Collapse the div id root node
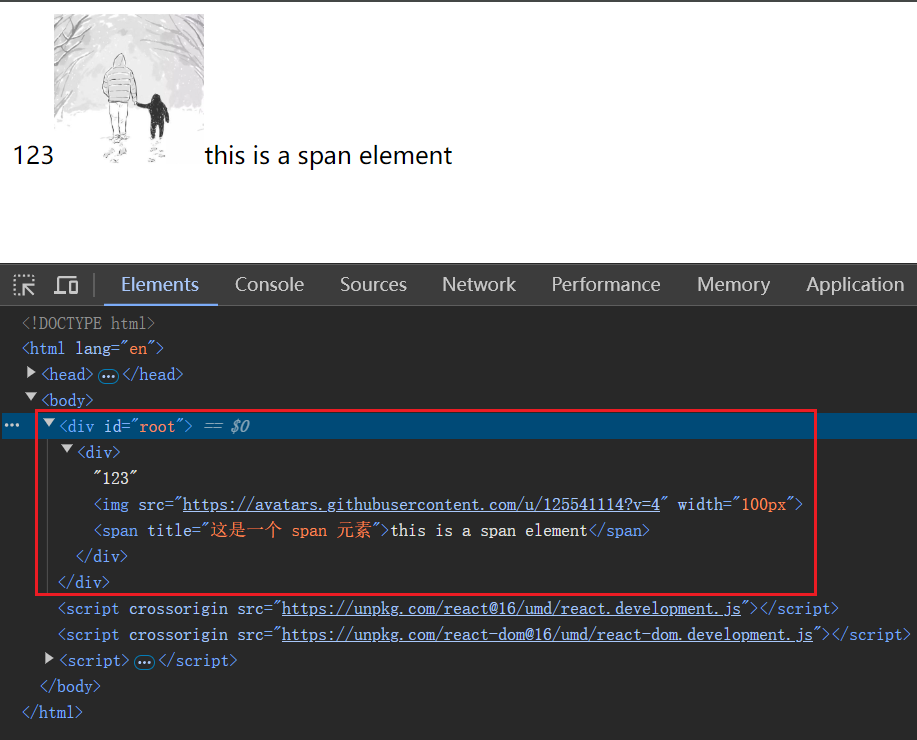 [49, 423]
